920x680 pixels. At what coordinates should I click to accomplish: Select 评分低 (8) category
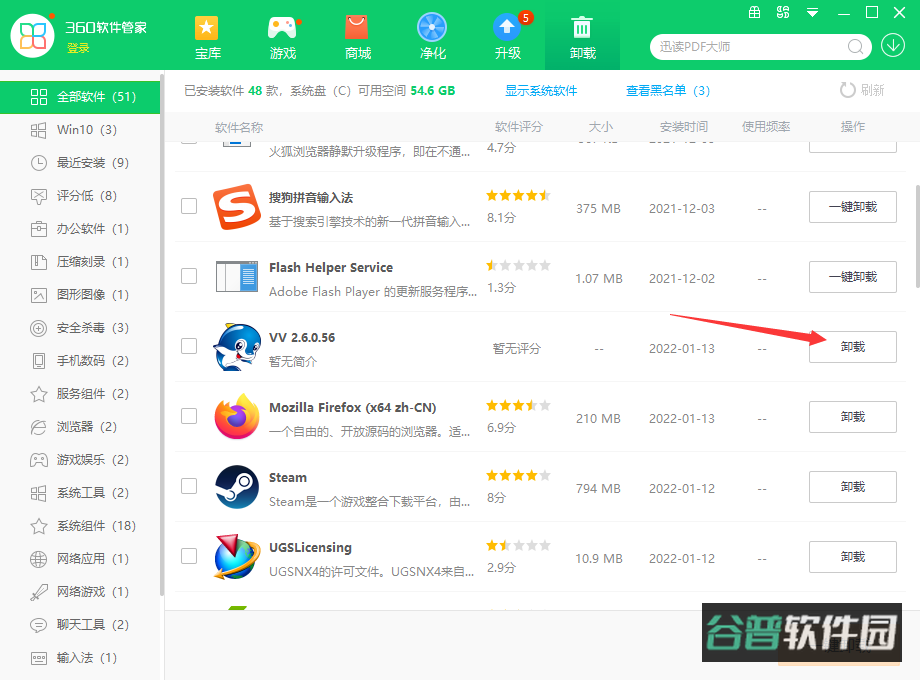click(x=80, y=195)
